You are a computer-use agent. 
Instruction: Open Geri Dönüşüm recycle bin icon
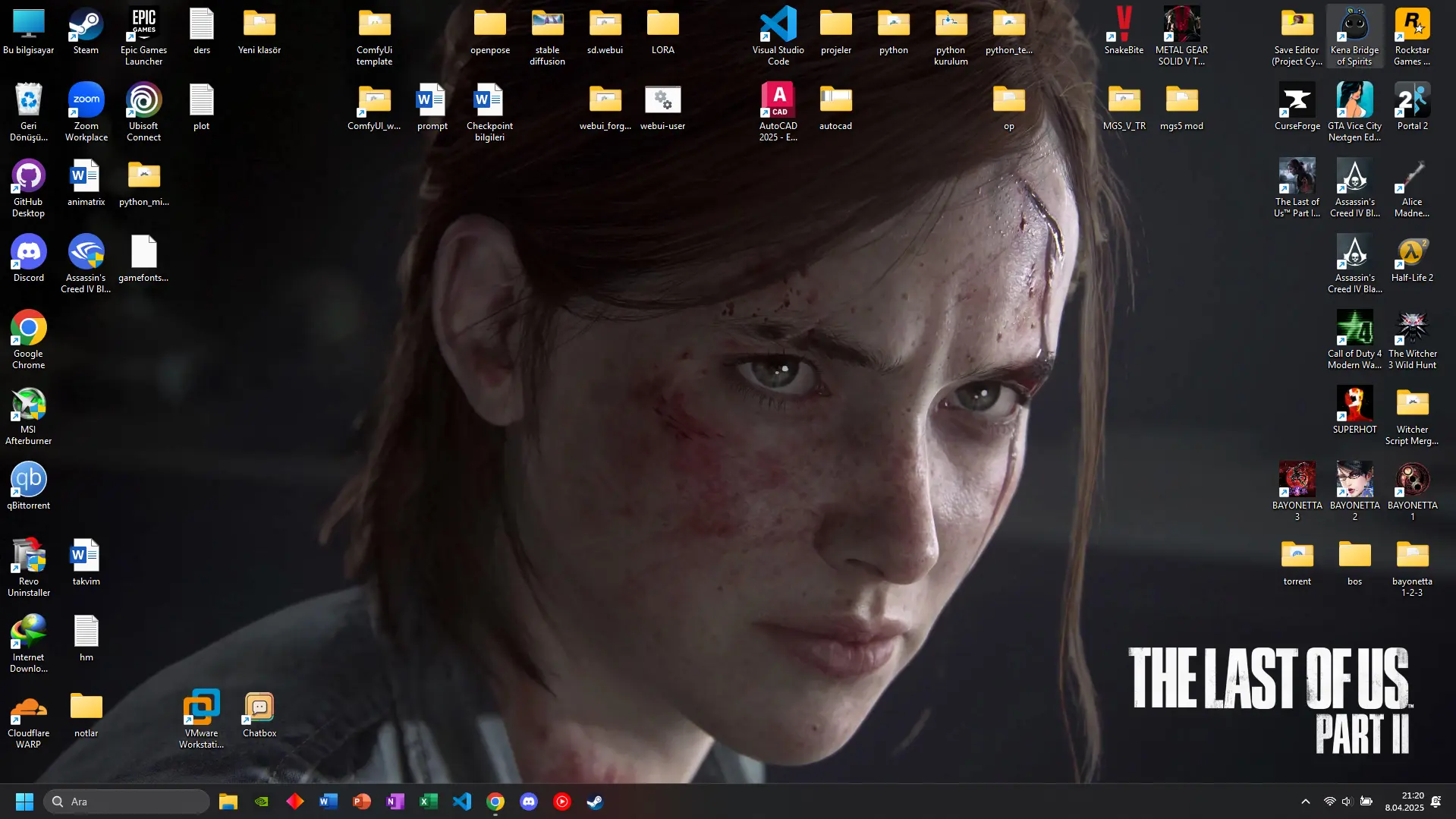(29, 113)
